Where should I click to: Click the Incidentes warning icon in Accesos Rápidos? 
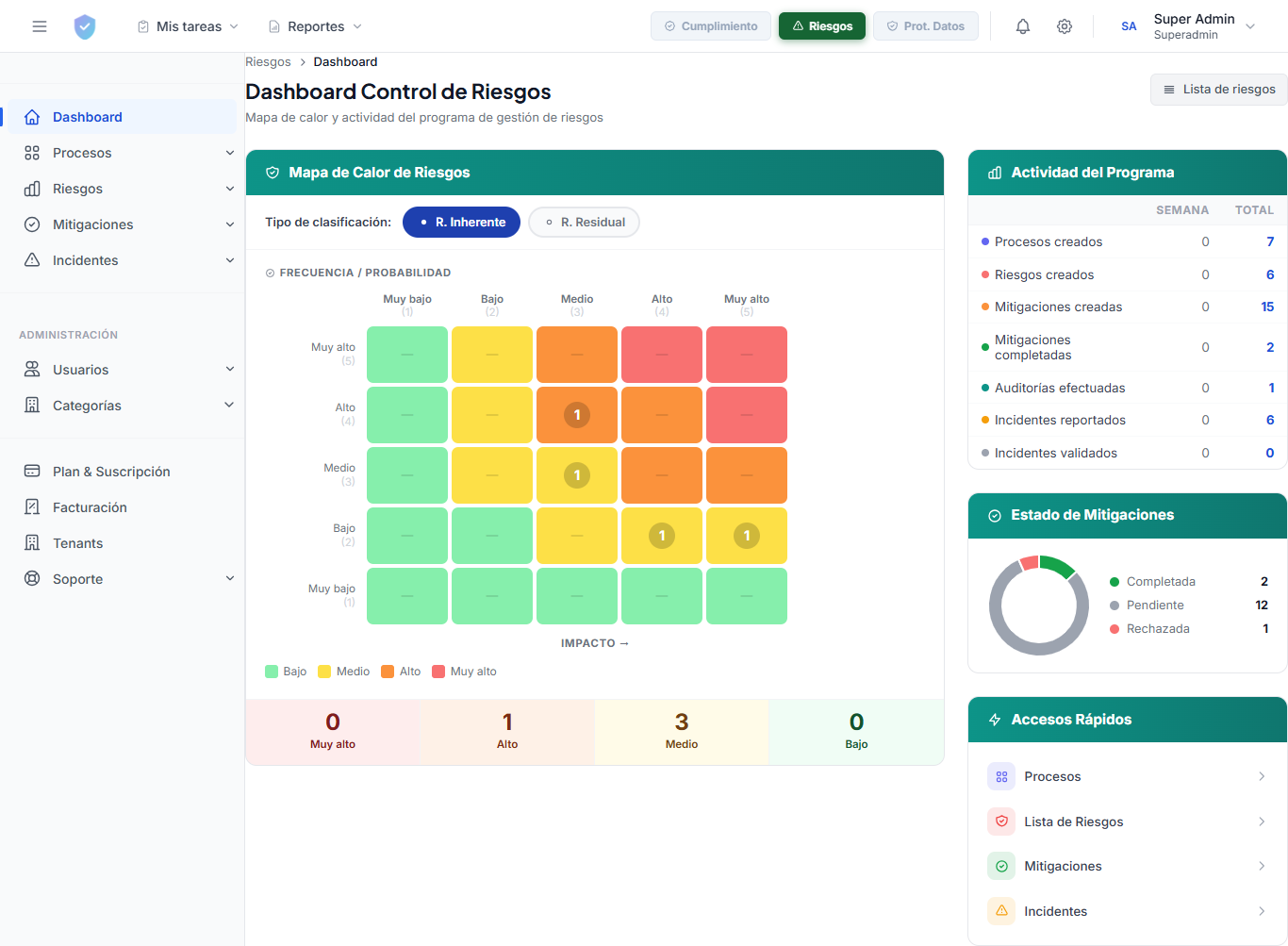point(1000,910)
